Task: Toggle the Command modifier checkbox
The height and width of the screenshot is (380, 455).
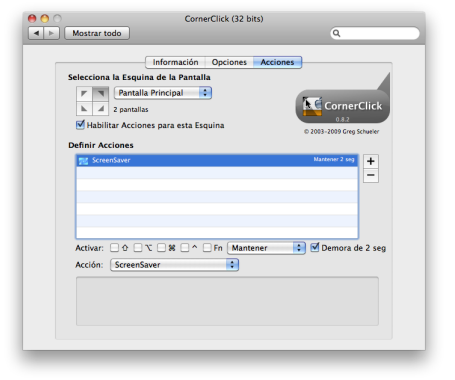Action: click(x=161, y=248)
